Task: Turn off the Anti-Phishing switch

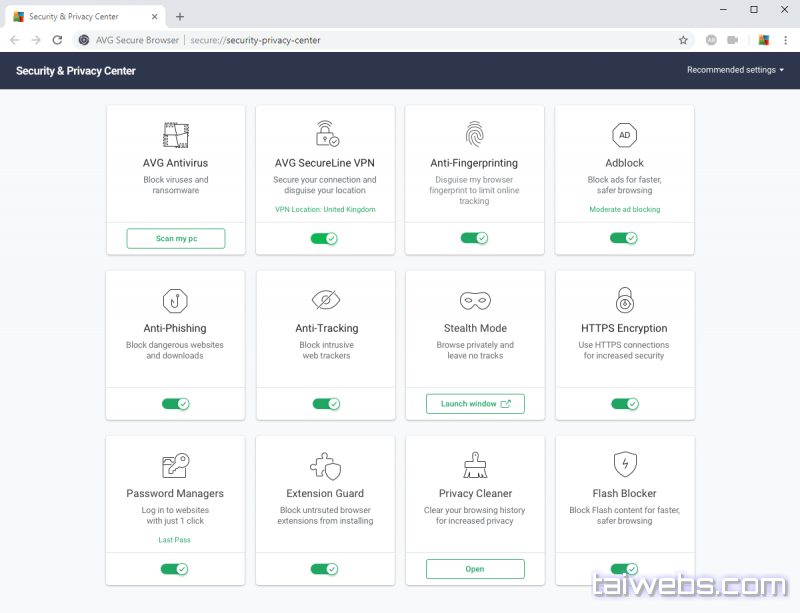Action: point(175,404)
